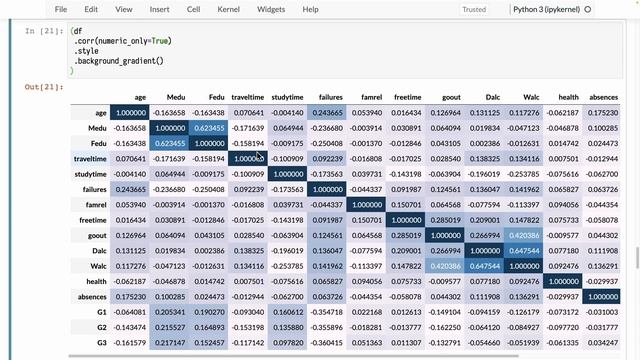The height and width of the screenshot is (360, 640).
Task: Click the 0.420386 cell in the goout row
Action: [x=524, y=236]
